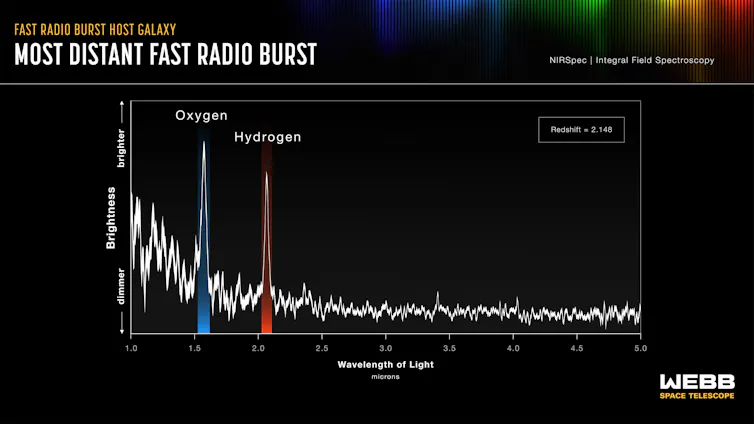Click the "Redshift = 2.148" box

point(581,130)
